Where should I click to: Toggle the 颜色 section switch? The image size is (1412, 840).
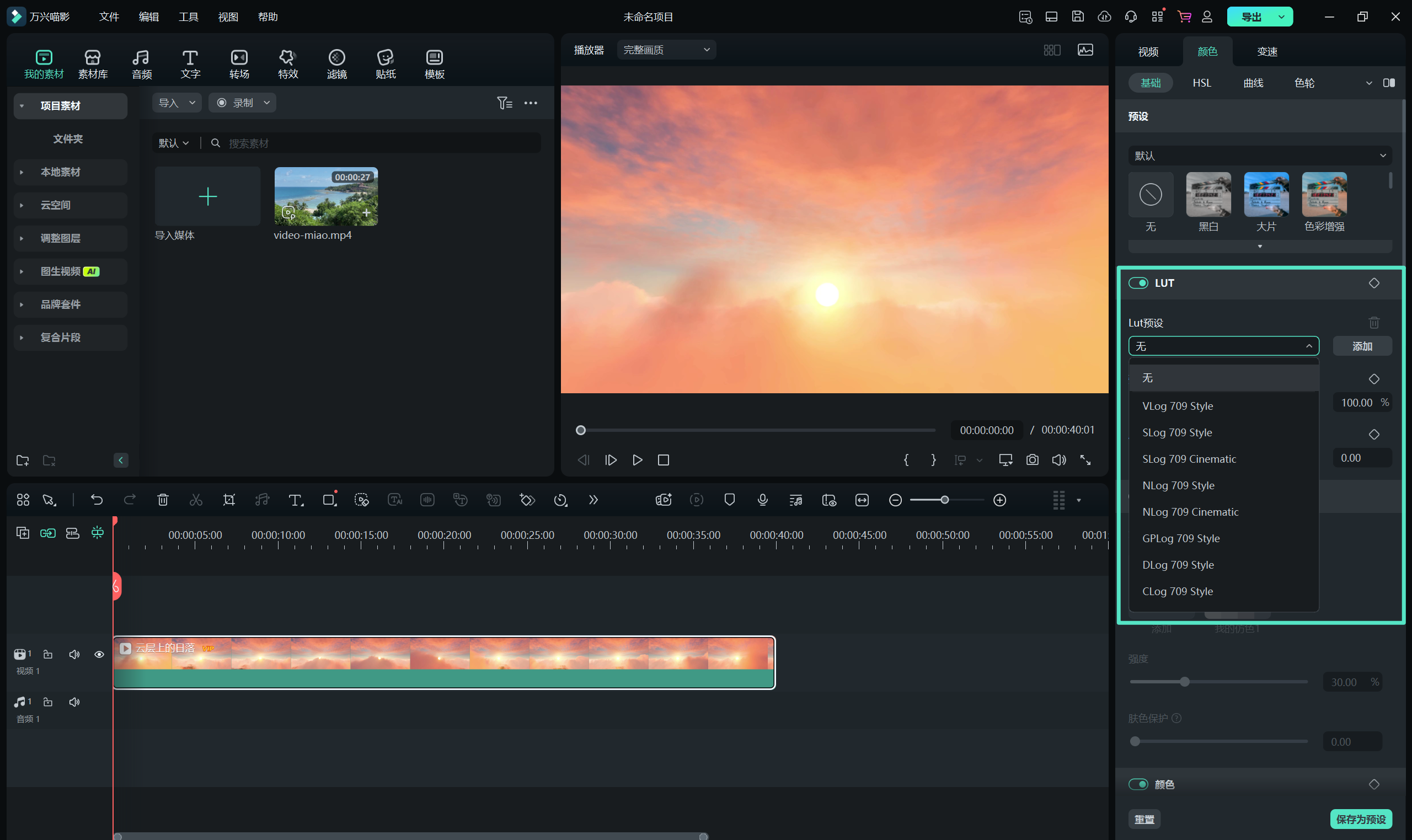tap(1138, 784)
